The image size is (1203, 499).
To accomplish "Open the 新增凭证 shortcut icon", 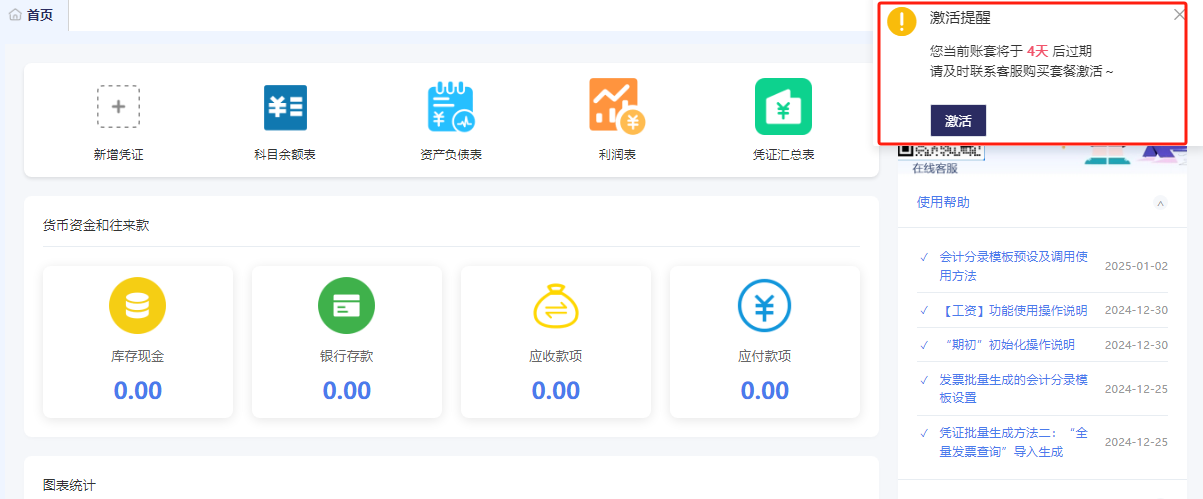I will pos(118,106).
